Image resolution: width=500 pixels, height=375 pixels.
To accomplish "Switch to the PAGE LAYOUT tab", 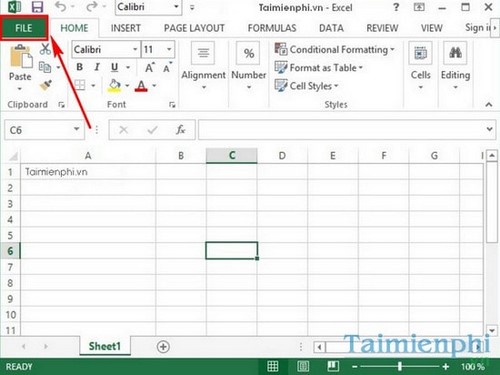I will (194, 28).
